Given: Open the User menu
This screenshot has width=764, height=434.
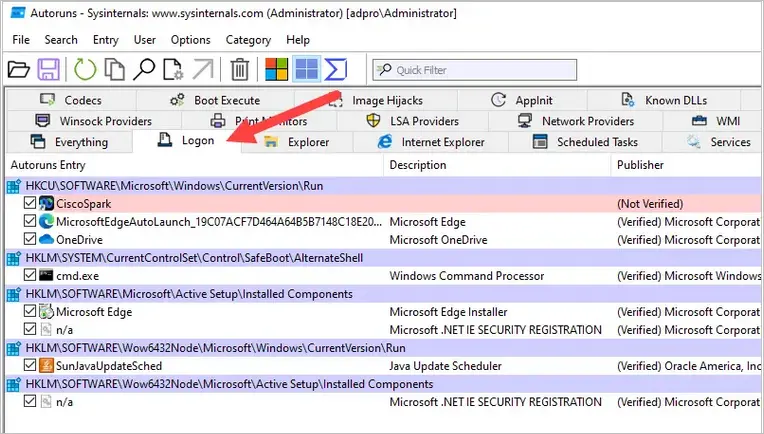Looking at the screenshot, I should coord(145,40).
